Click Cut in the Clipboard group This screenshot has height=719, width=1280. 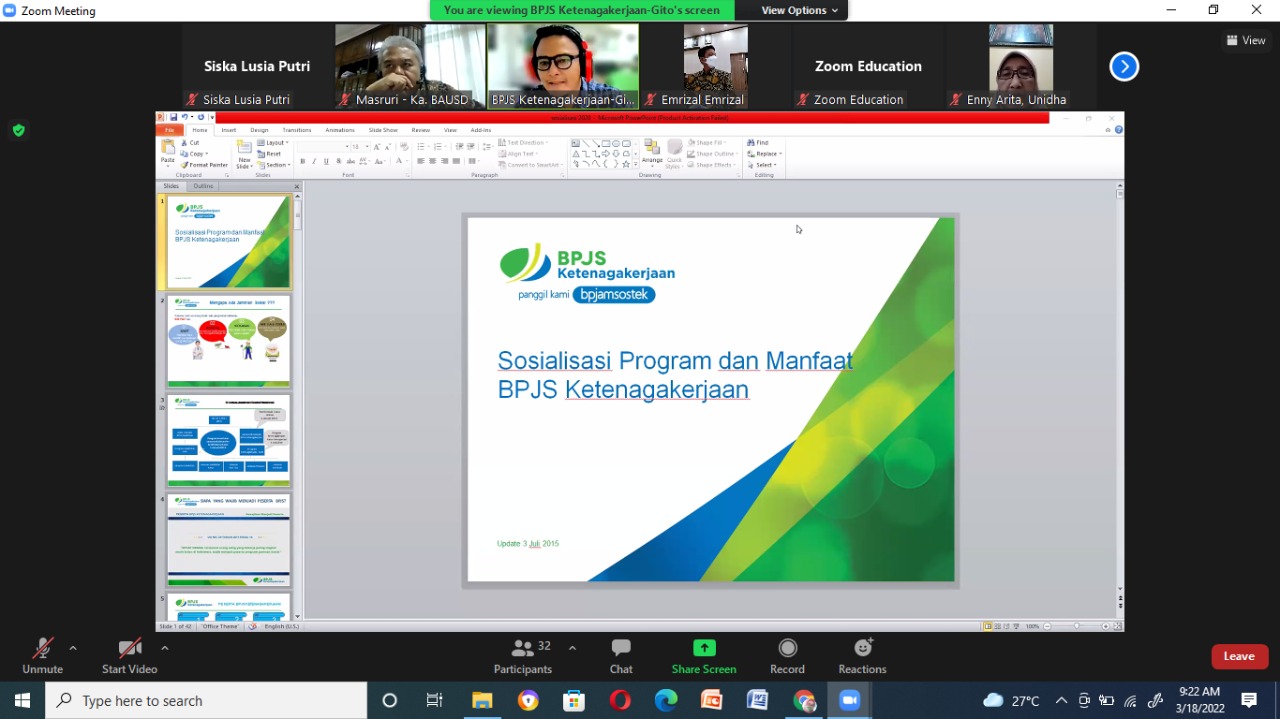point(192,143)
